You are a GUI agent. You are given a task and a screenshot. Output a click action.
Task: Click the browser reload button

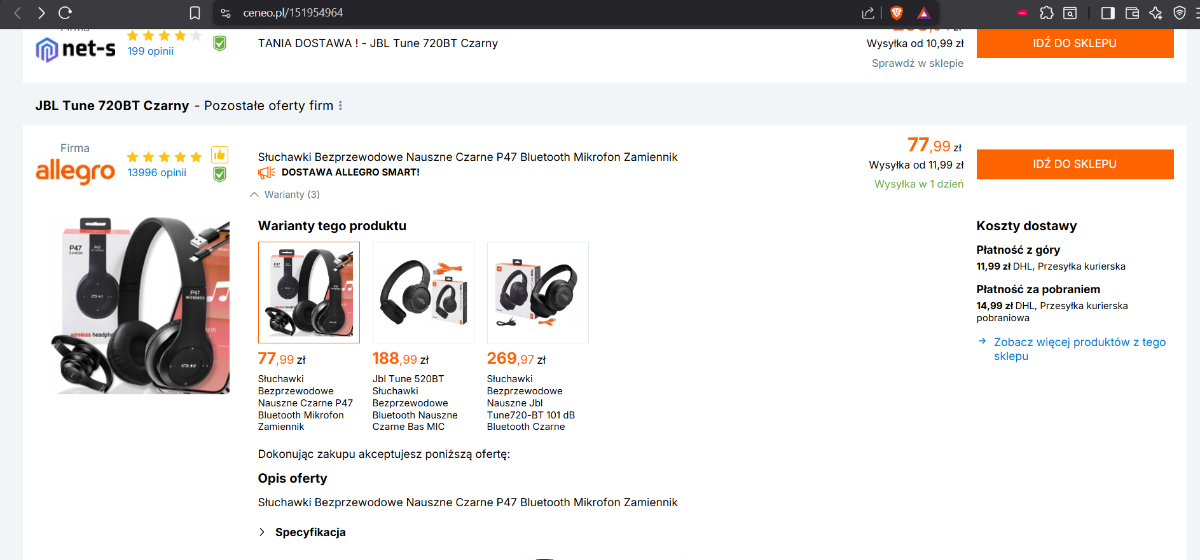[65, 13]
